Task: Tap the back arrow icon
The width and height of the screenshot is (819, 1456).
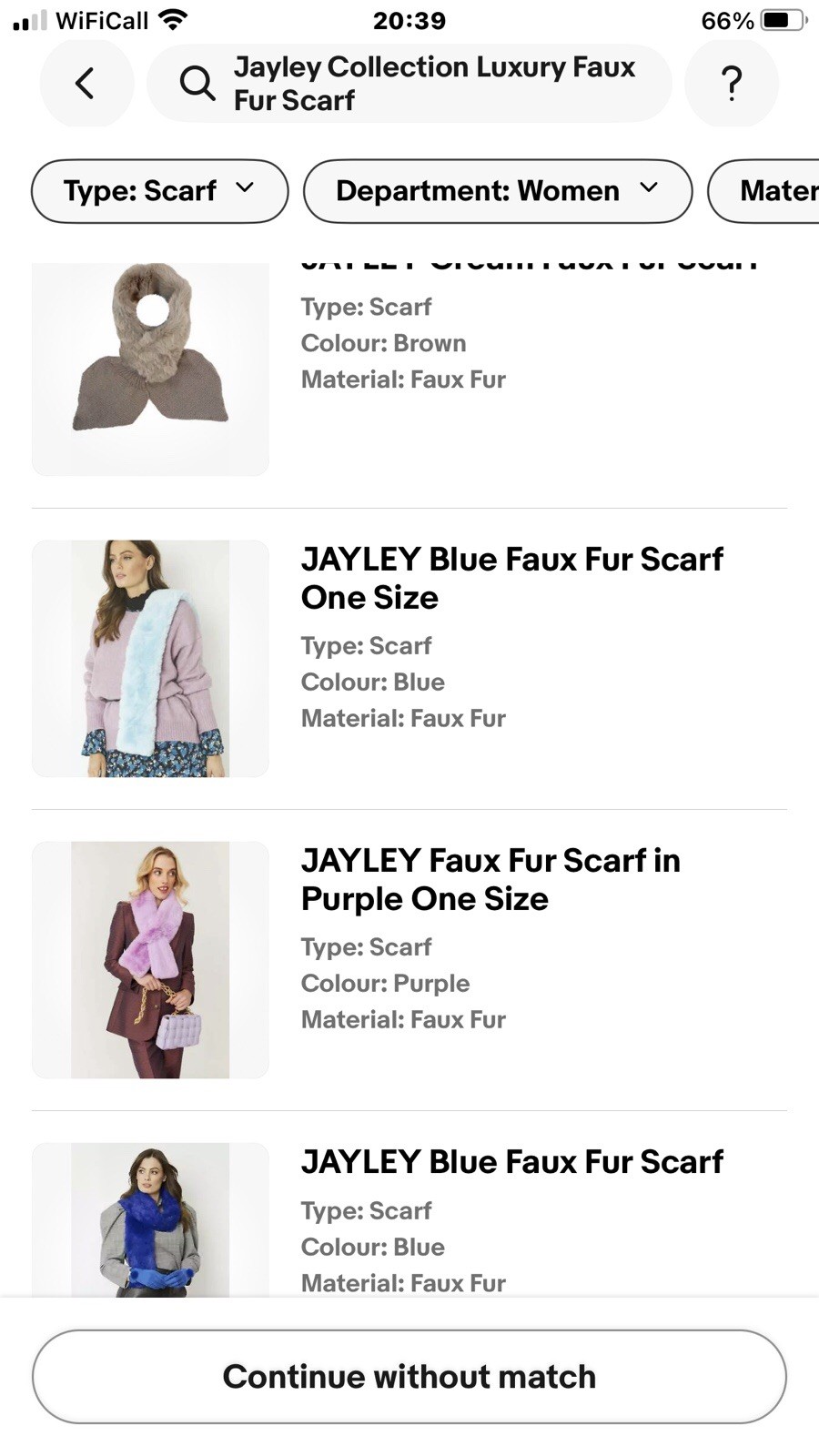Action: (86, 84)
